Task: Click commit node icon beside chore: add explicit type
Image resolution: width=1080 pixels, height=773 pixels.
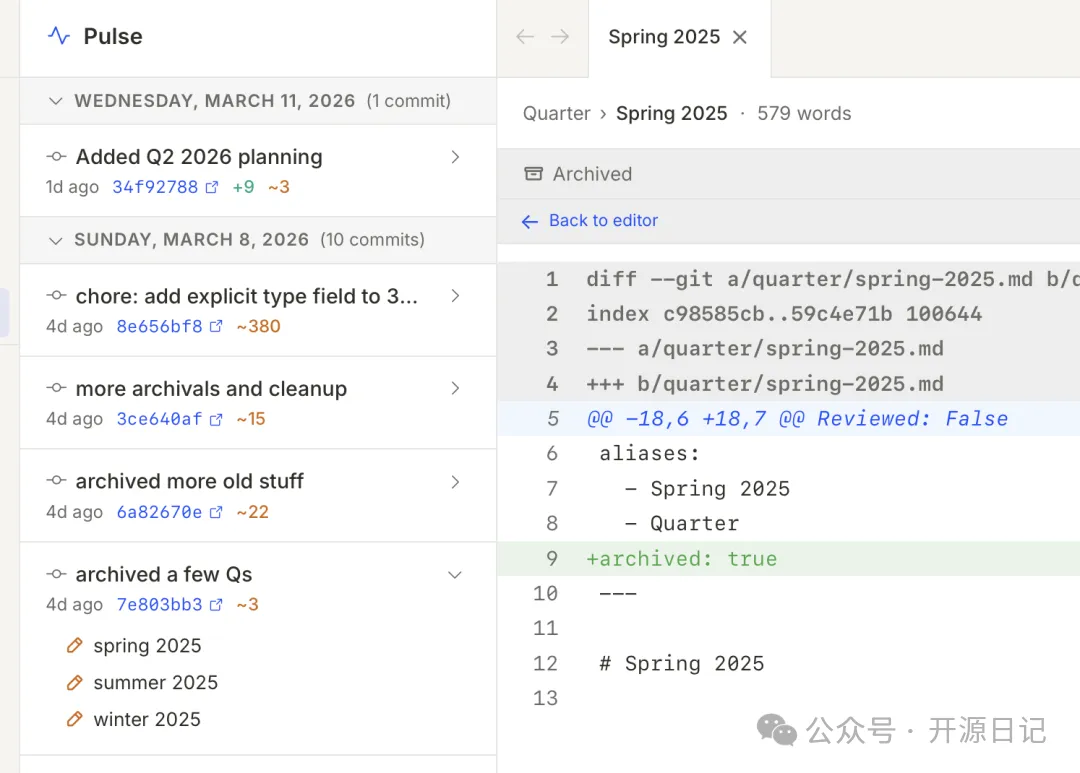Action: tap(56, 296)
